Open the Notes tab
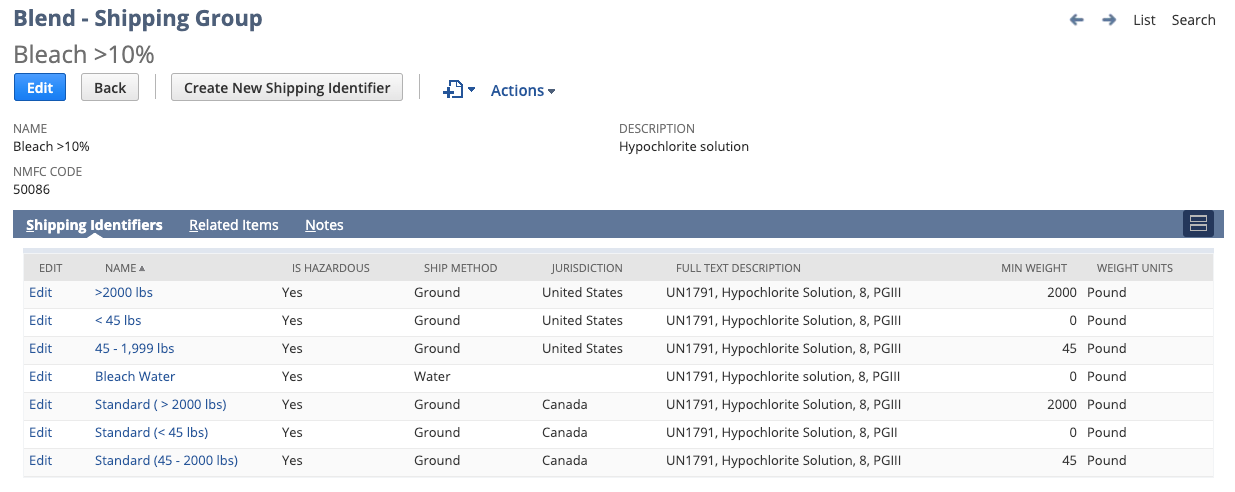Image resolution: width=1235 pixels, height=492 pixels. (x=324, y=225)
